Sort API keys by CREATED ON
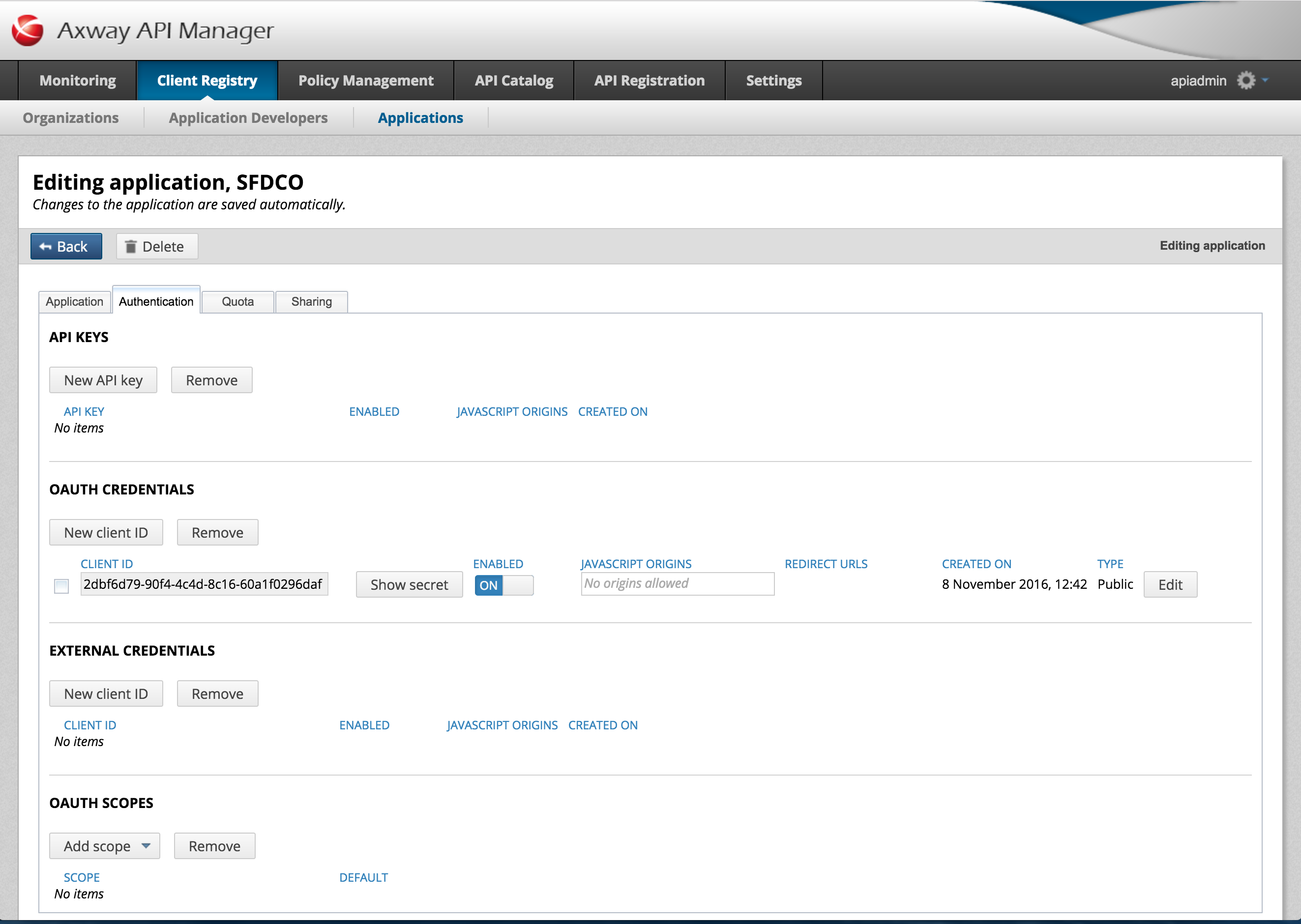Viewport: 1301px width, 924px height. pos(612,411)
